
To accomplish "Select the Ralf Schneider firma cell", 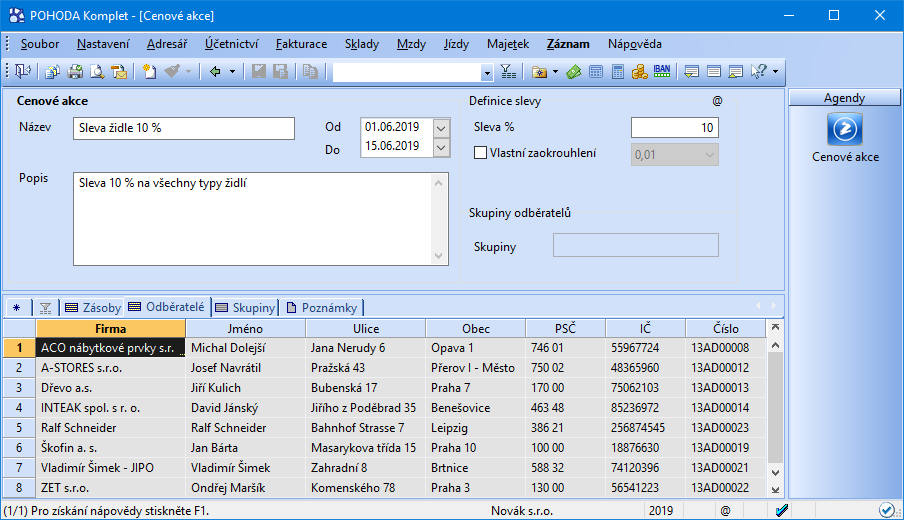I will 111,428.
